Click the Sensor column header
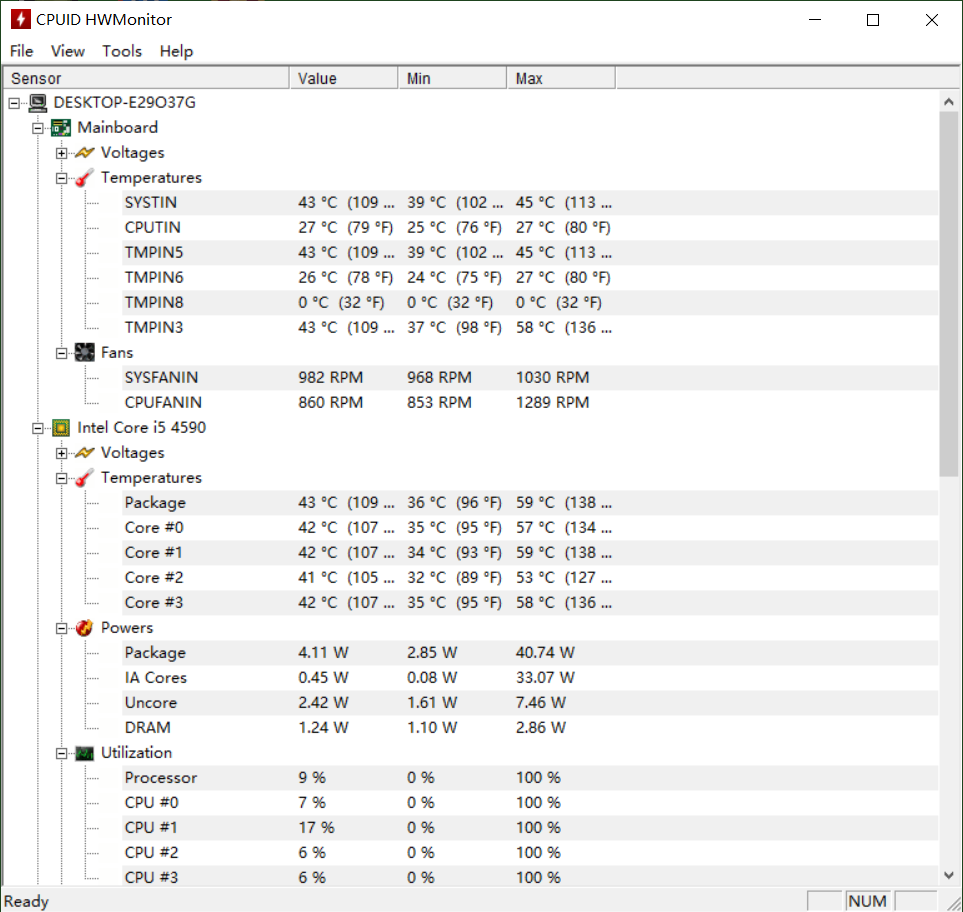This screenshot has width=963, height=912. (x=146, y=79)
